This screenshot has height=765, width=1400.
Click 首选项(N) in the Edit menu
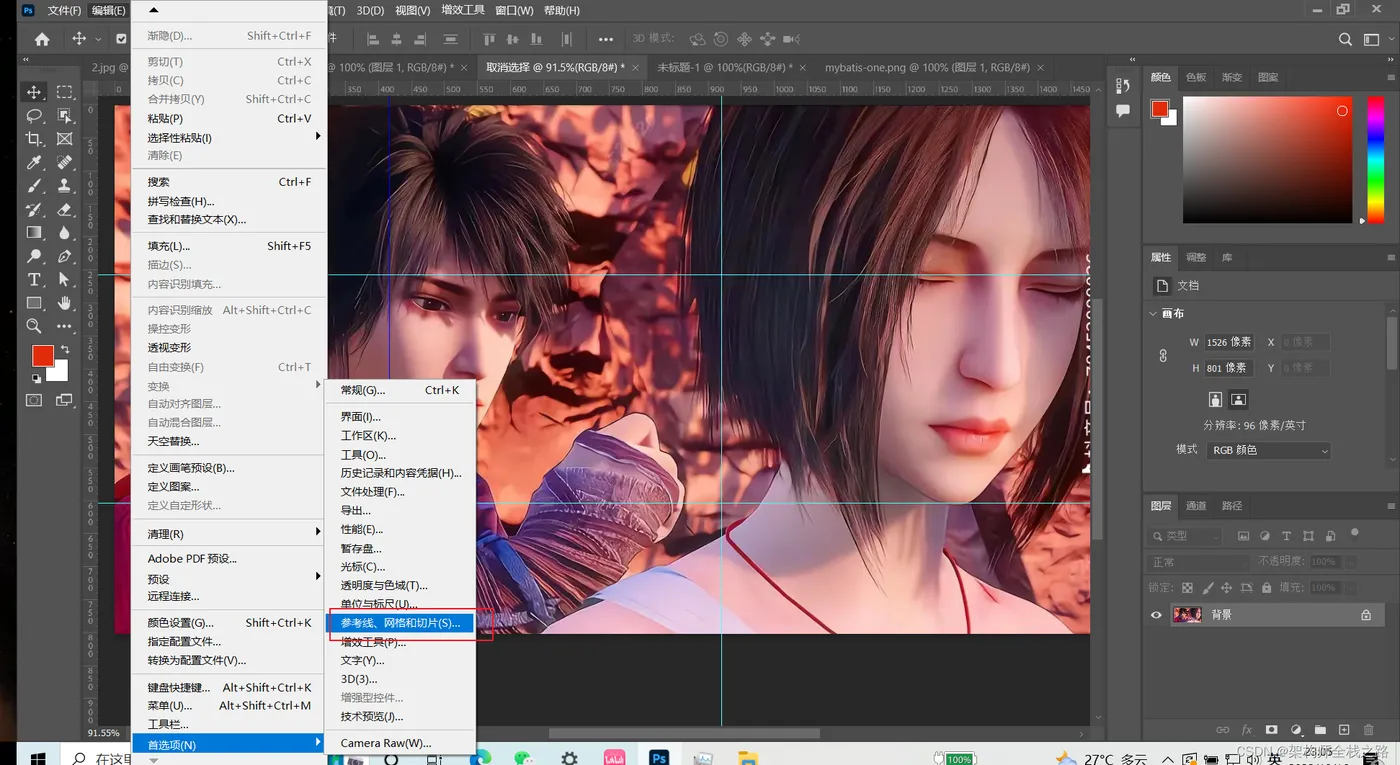coord(229,744)
